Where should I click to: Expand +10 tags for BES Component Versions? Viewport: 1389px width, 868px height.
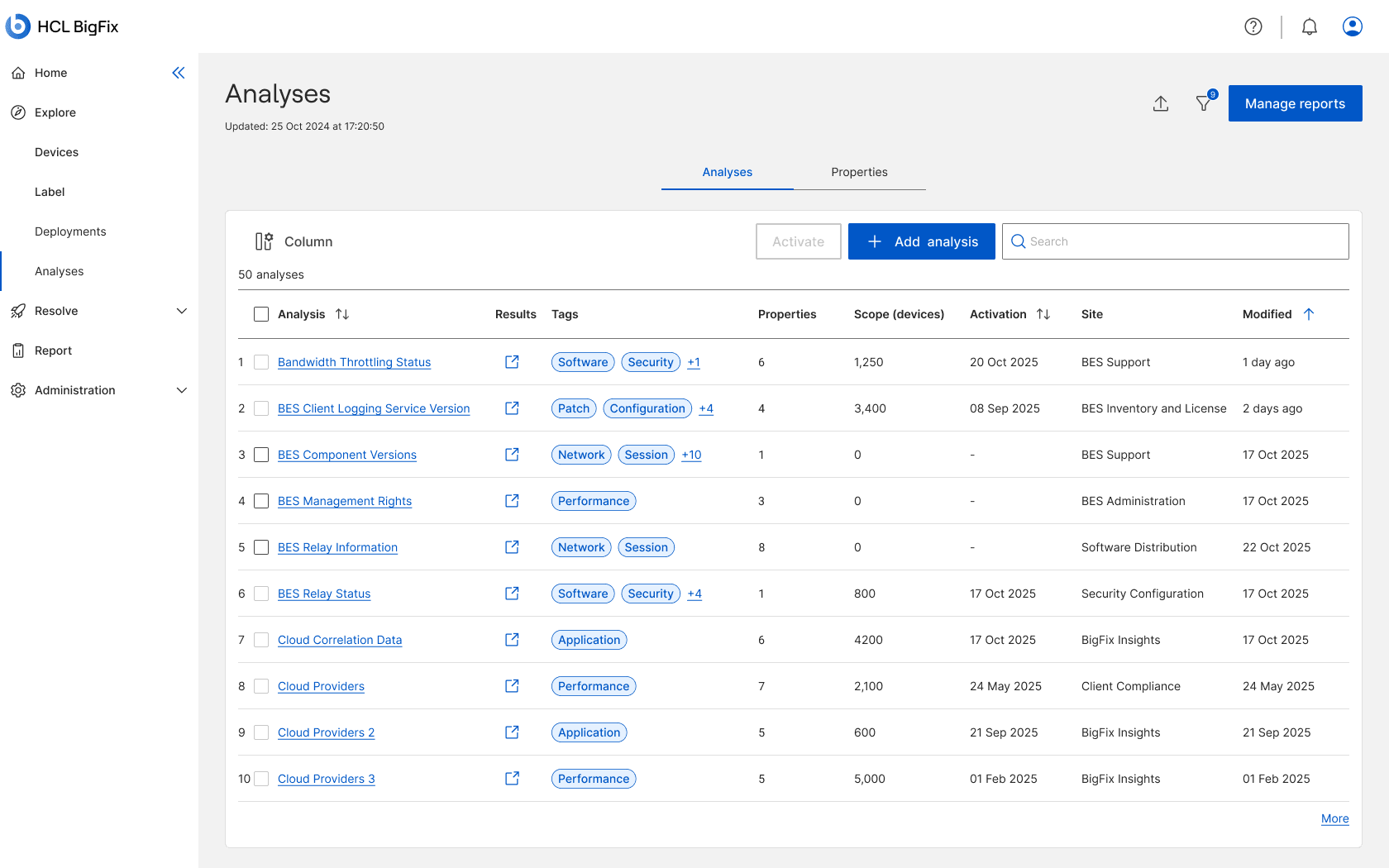pos(691,455)
